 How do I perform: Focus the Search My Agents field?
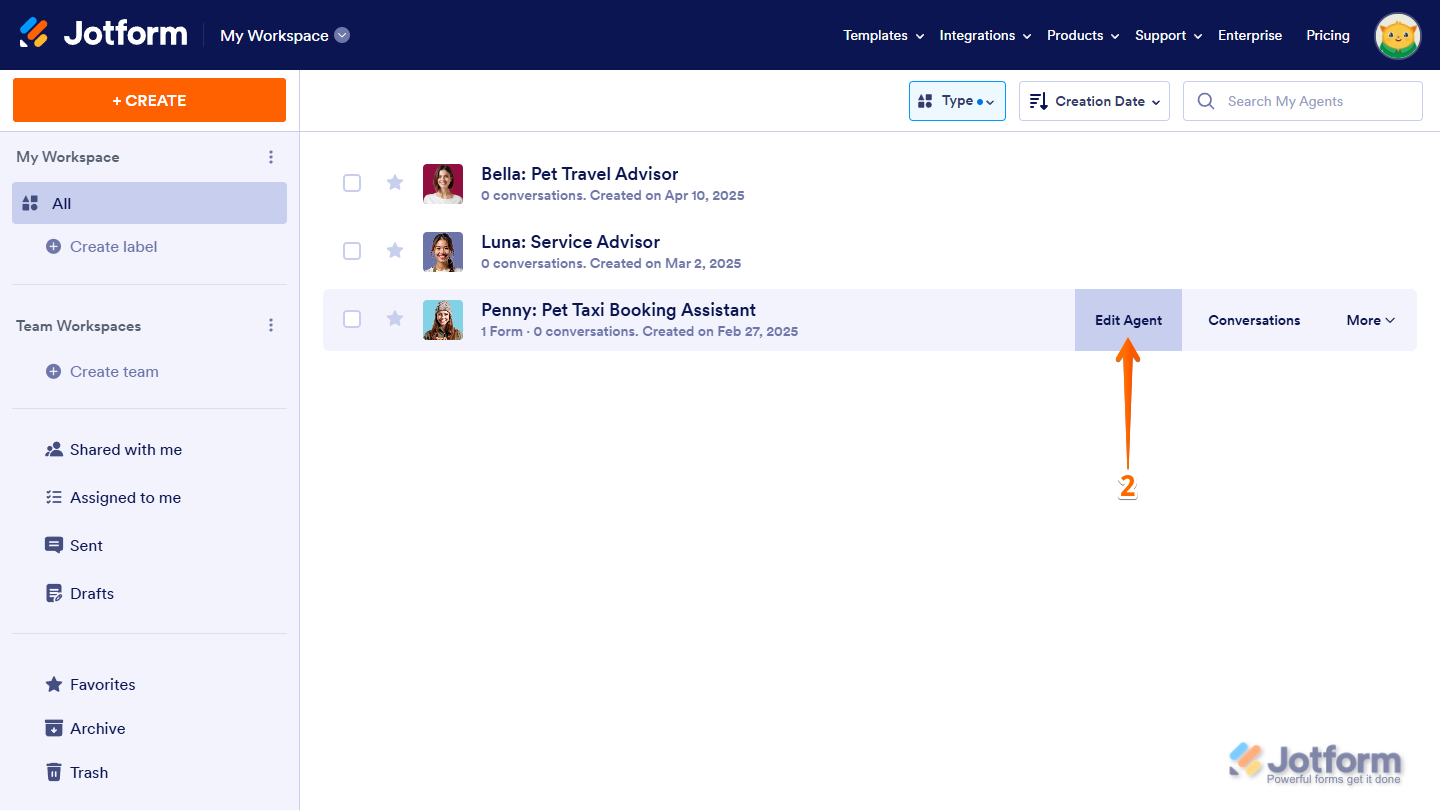pyautogui.click(x=1303, y=101)
